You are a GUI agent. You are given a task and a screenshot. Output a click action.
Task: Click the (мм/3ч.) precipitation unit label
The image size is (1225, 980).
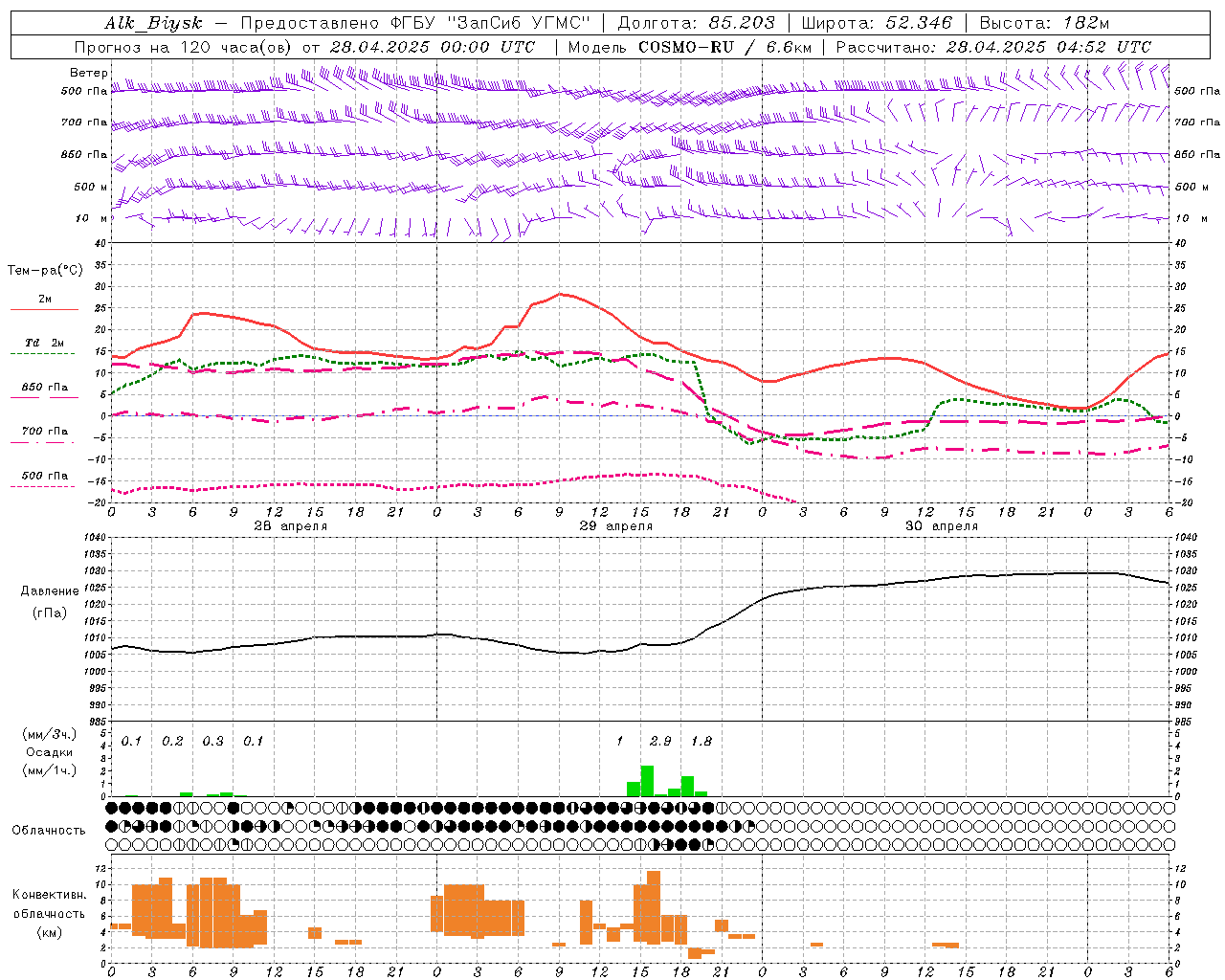click(50, 734)
